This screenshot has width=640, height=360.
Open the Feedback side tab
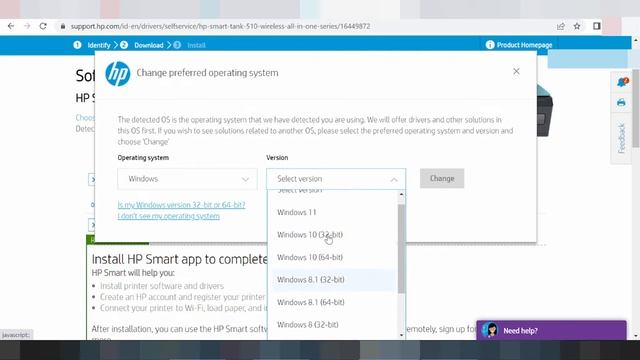(622, 138)
